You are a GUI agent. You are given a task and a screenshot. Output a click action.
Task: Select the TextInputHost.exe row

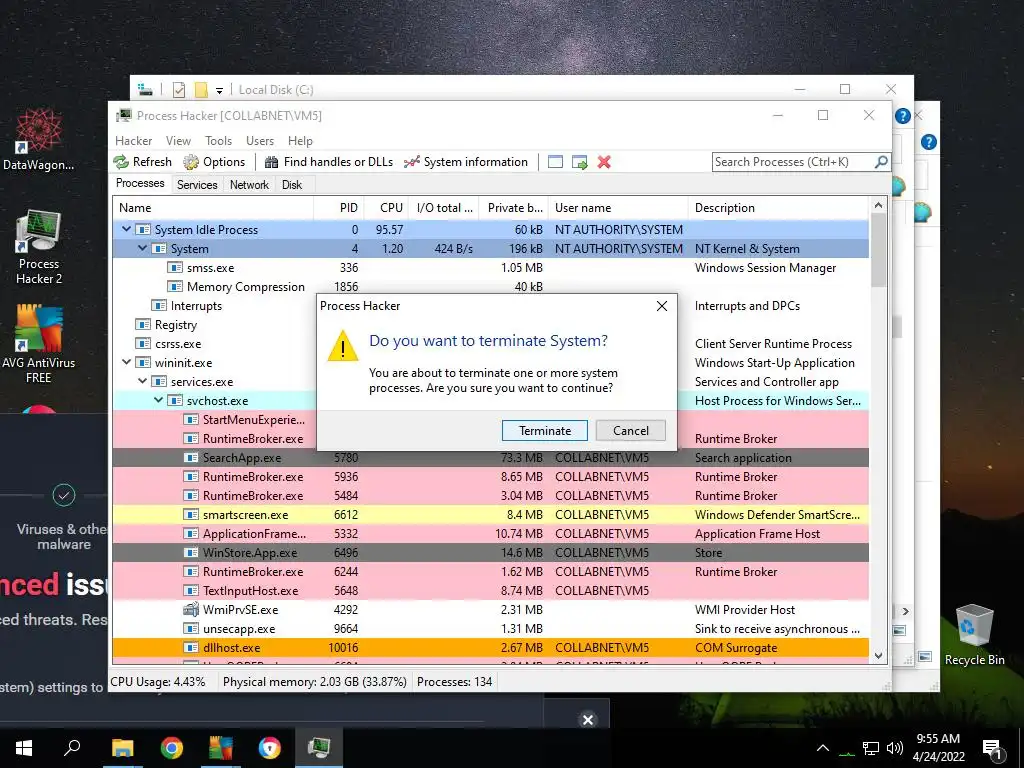click(490, 590)
